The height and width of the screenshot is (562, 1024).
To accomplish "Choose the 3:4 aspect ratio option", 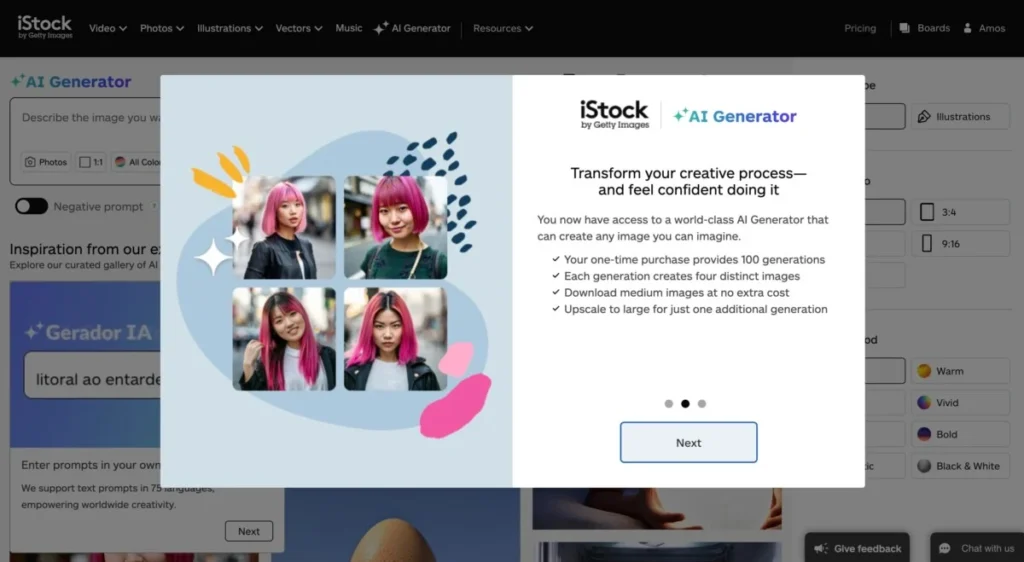I will pos(960,212).
